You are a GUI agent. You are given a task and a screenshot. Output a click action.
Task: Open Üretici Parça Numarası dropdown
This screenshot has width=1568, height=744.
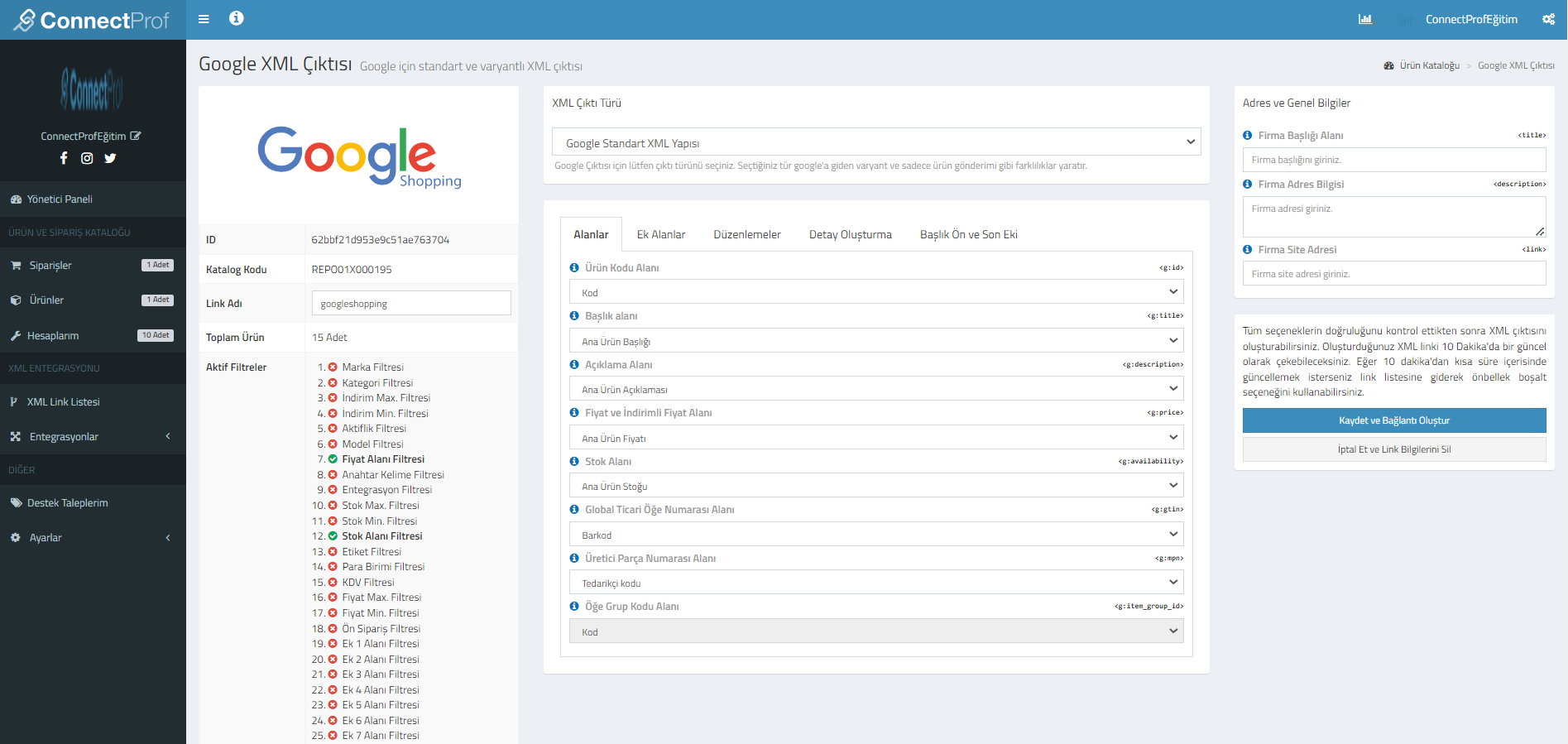[876, 583]
